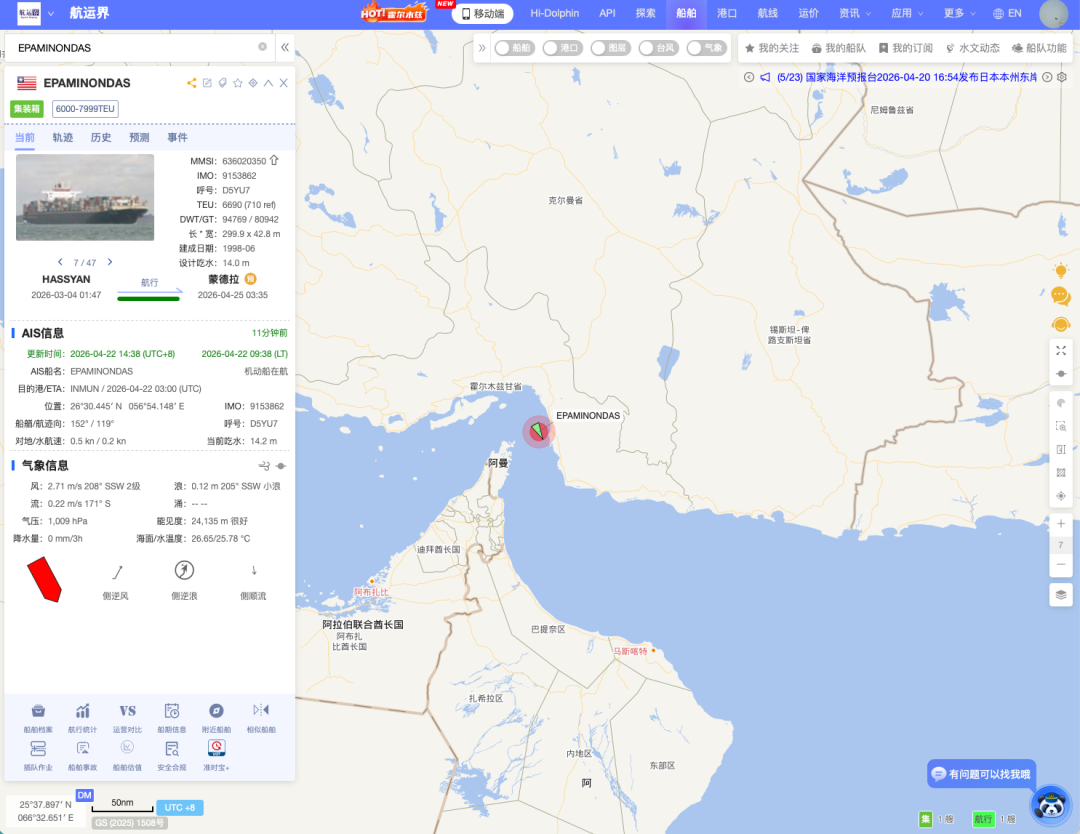
Task: Click the star icon to favorite the vessel
Action: tap(238, 83)
